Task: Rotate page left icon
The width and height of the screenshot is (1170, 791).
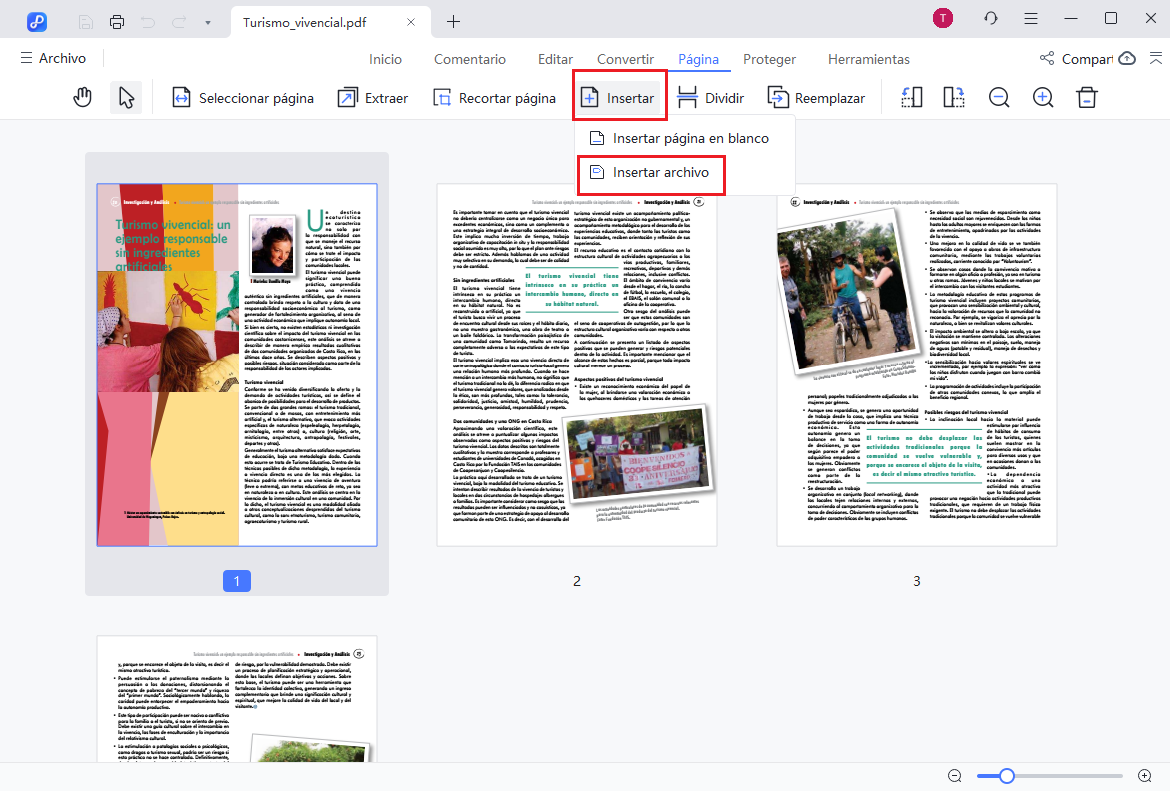Action: click(x=911, y=98)
